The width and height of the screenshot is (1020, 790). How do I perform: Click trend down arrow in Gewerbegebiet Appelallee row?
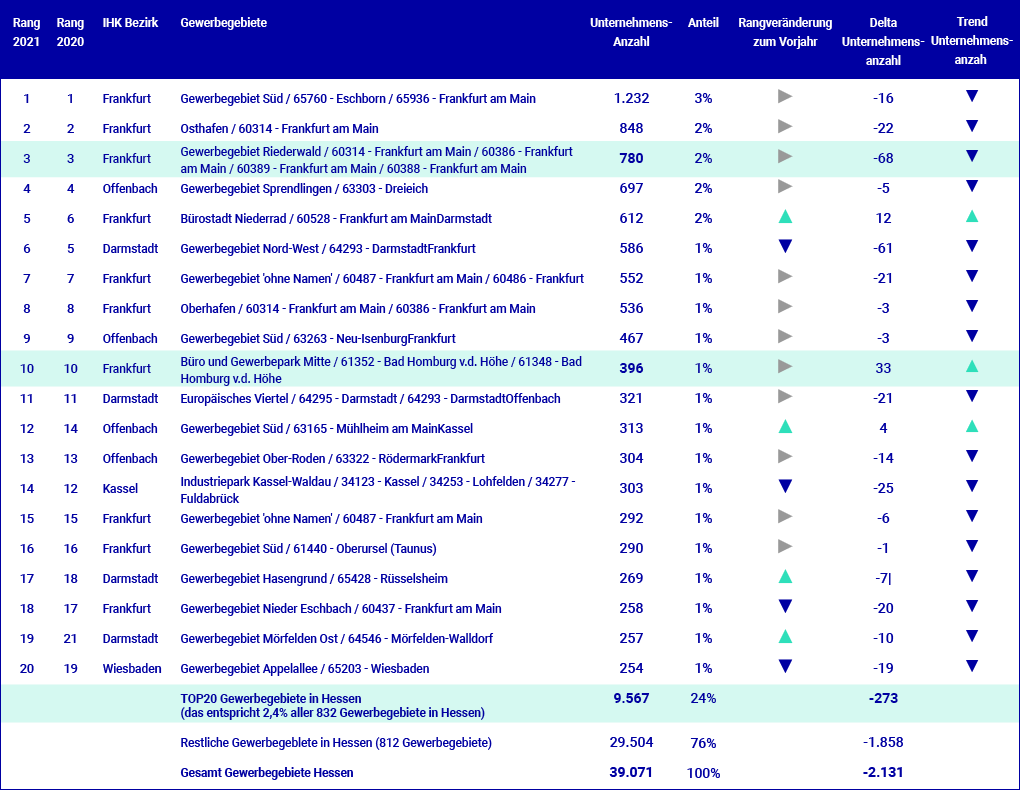971,667
